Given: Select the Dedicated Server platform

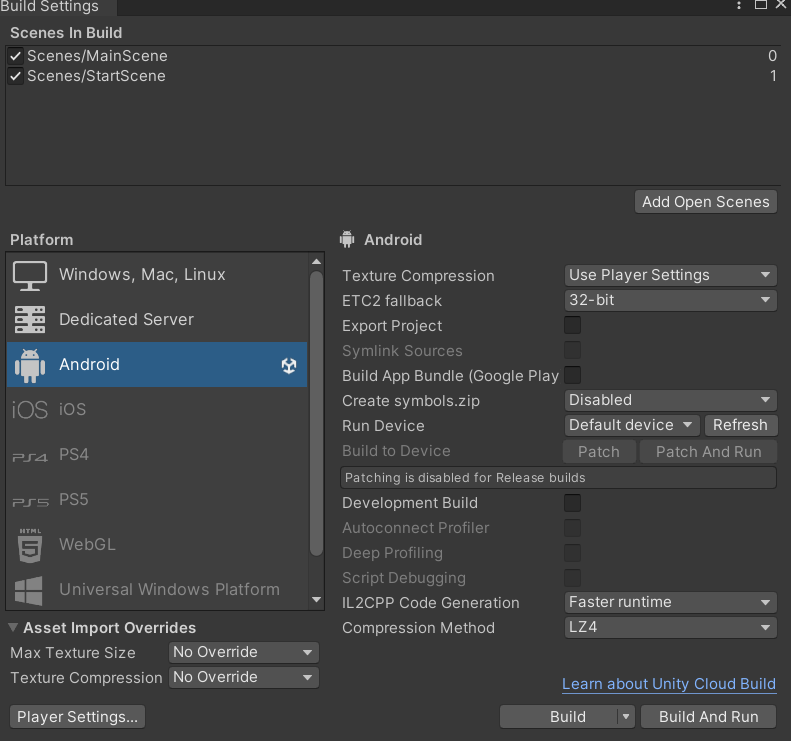Looking at the screenshot, I should 157,320.
